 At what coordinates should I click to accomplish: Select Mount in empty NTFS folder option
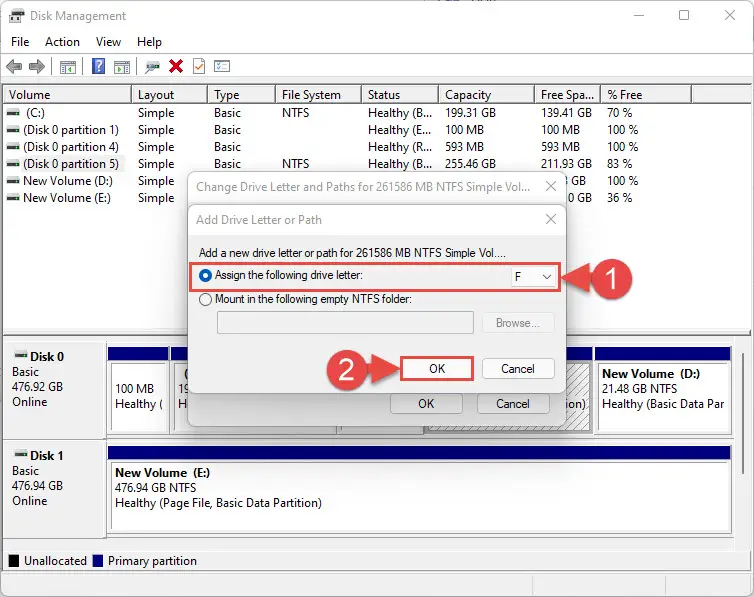click(205, 299)
